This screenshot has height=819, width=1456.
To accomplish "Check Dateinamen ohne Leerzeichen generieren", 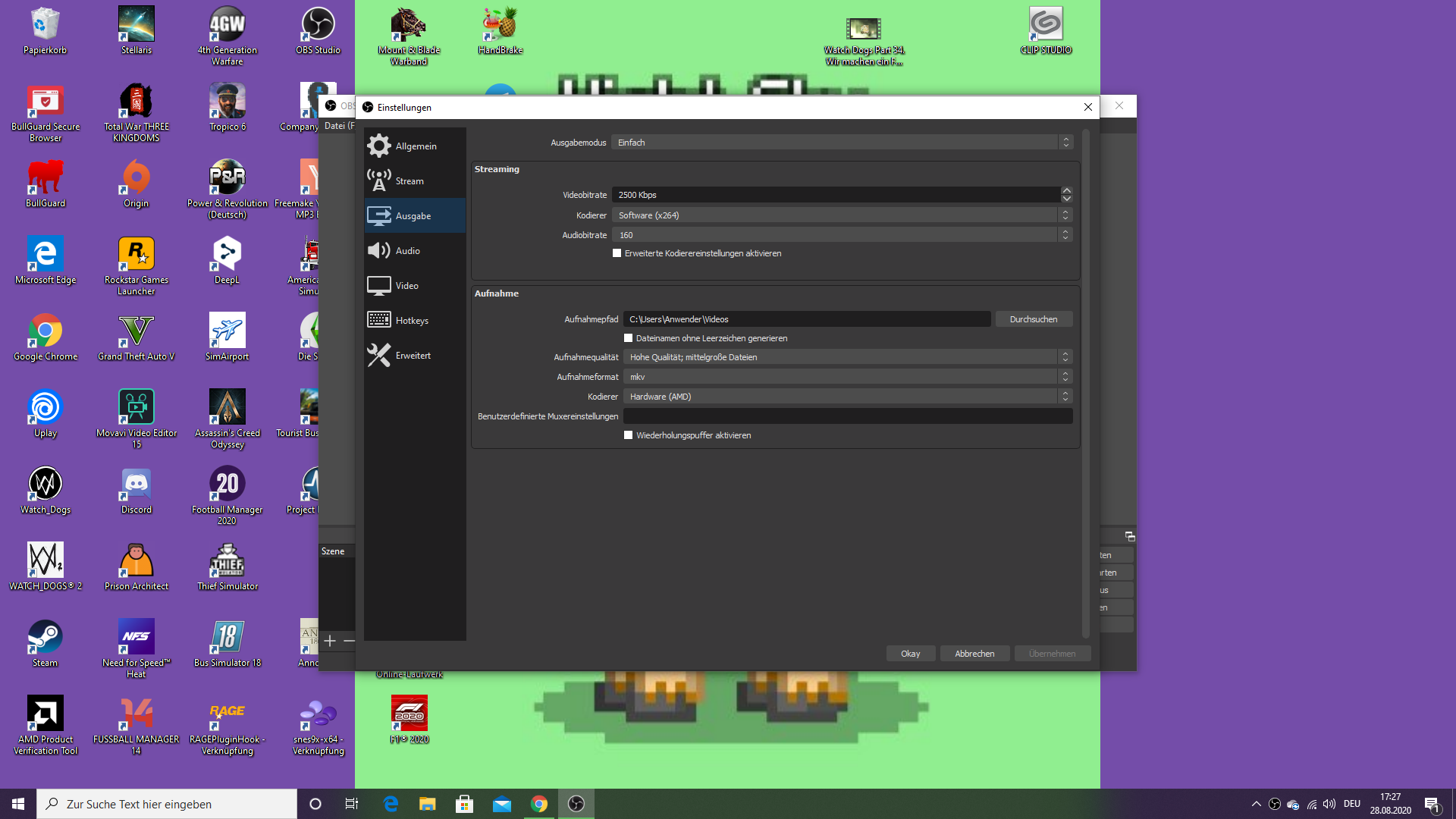I will (628, 338).
